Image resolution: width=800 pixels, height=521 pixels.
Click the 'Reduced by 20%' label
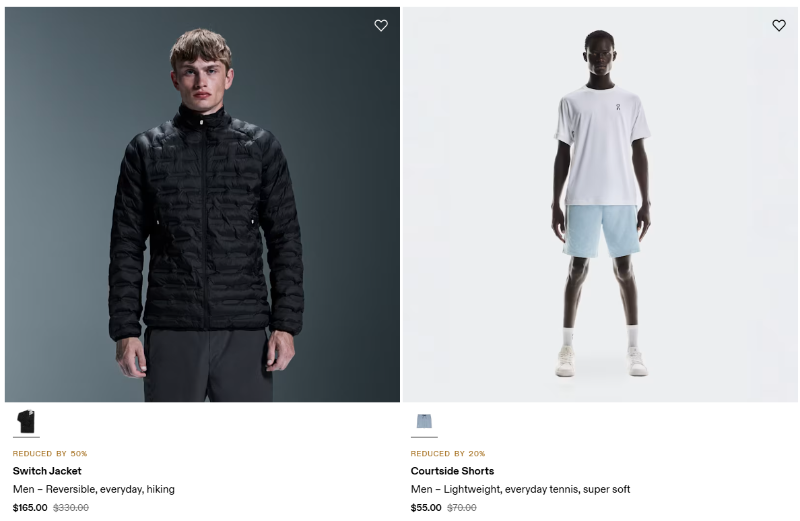tap(448, 453)
